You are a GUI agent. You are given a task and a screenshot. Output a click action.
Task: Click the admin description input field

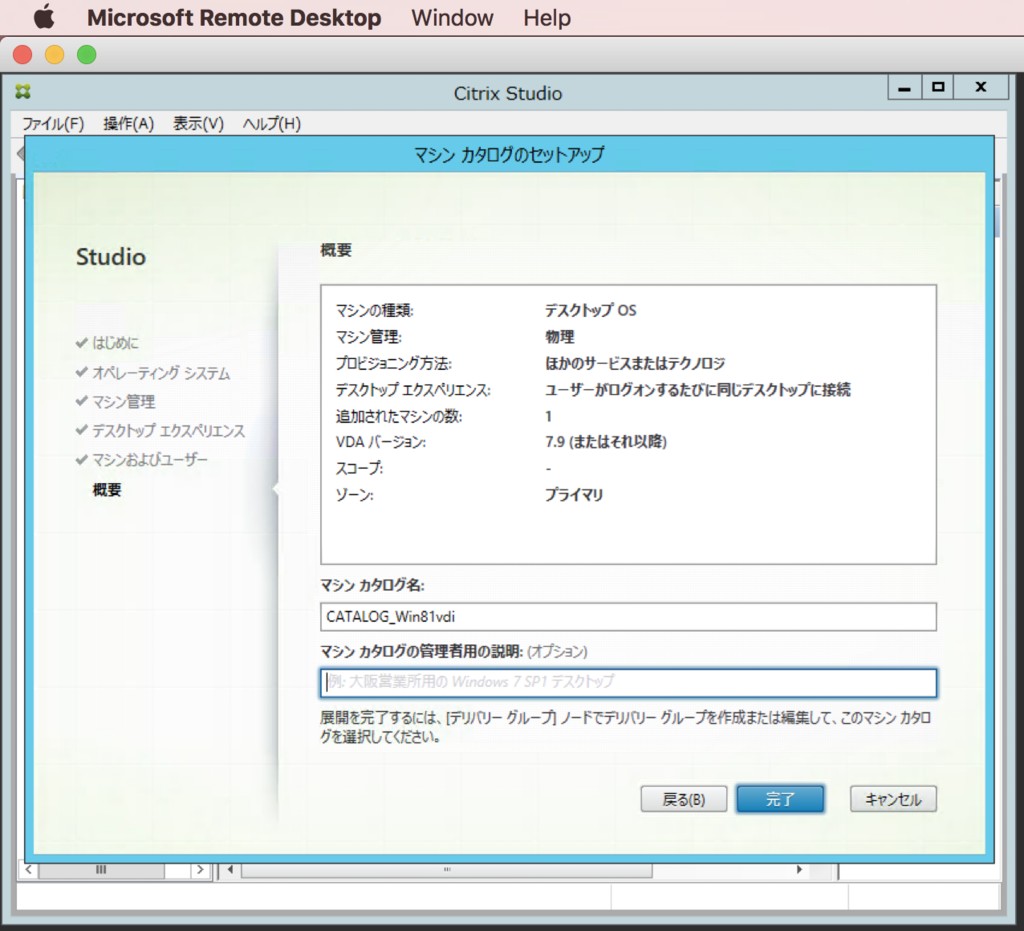[628, 682]
